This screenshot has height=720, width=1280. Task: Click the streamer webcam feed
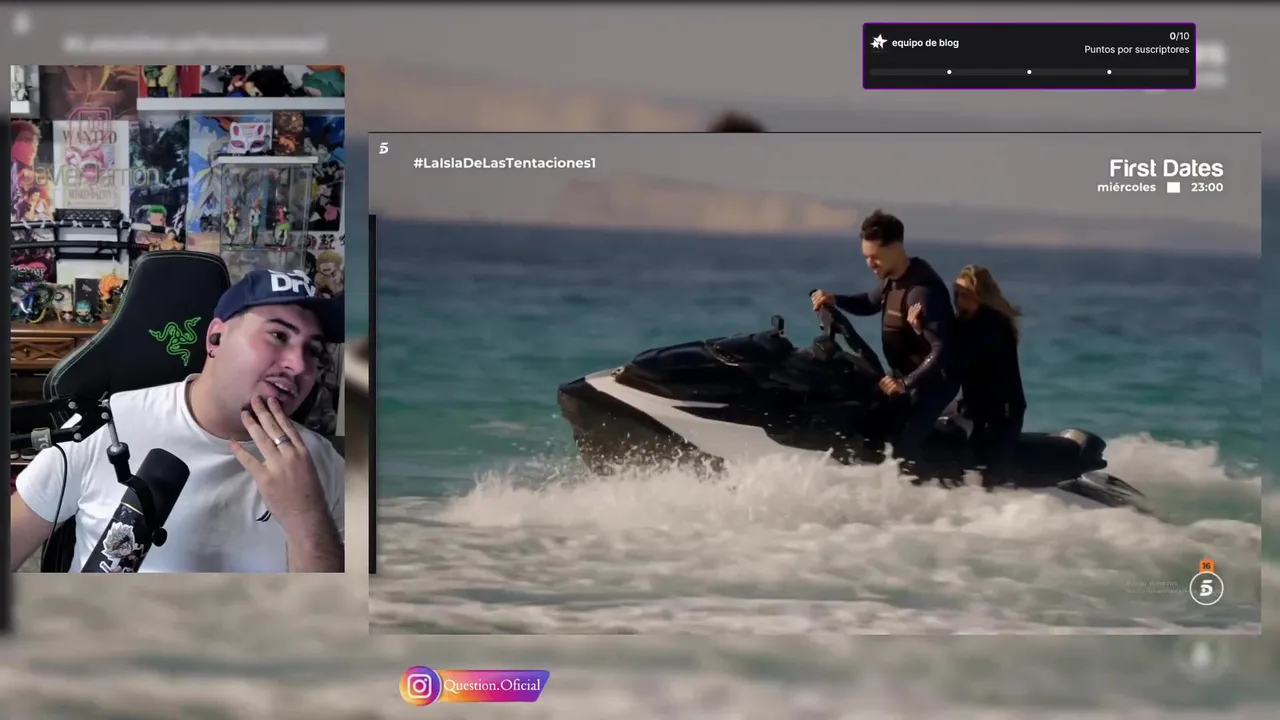(x=178, y=319)
